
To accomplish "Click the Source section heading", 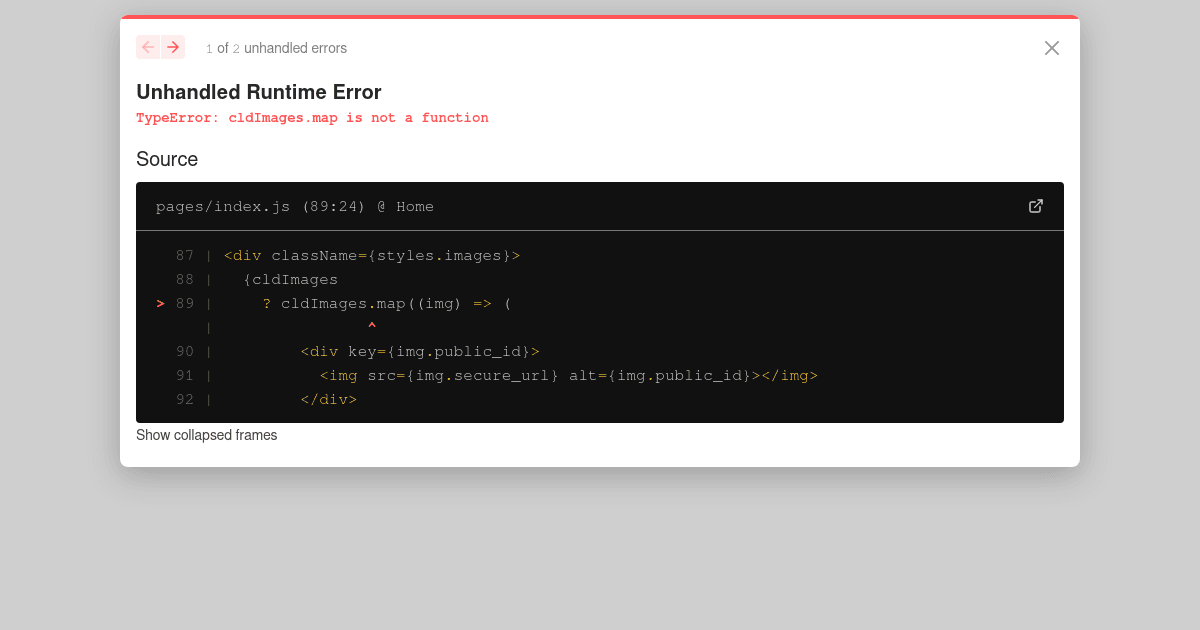I will click(x=167, y=159).
